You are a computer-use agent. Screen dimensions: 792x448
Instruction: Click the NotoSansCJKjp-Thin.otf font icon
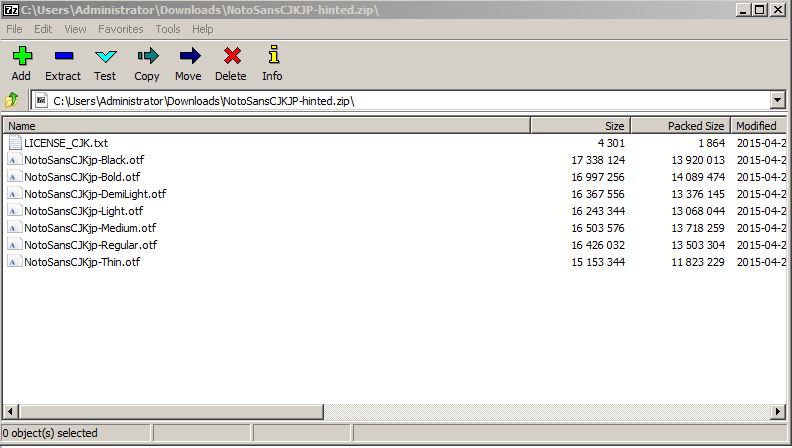click(x=14, y=262)
